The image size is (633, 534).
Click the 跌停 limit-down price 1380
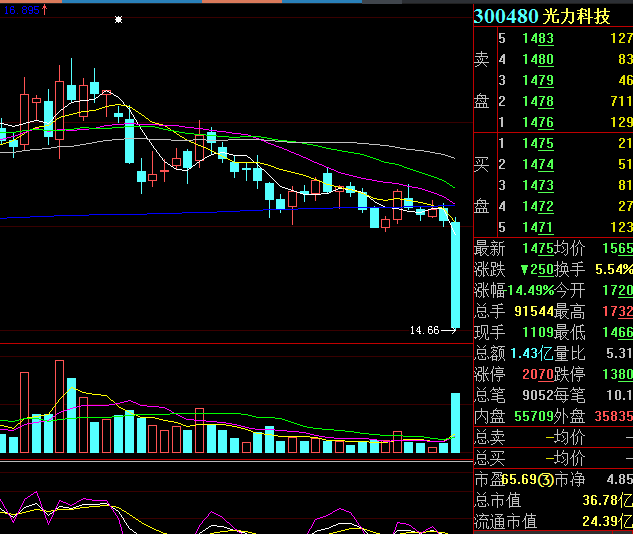point(616,374)
